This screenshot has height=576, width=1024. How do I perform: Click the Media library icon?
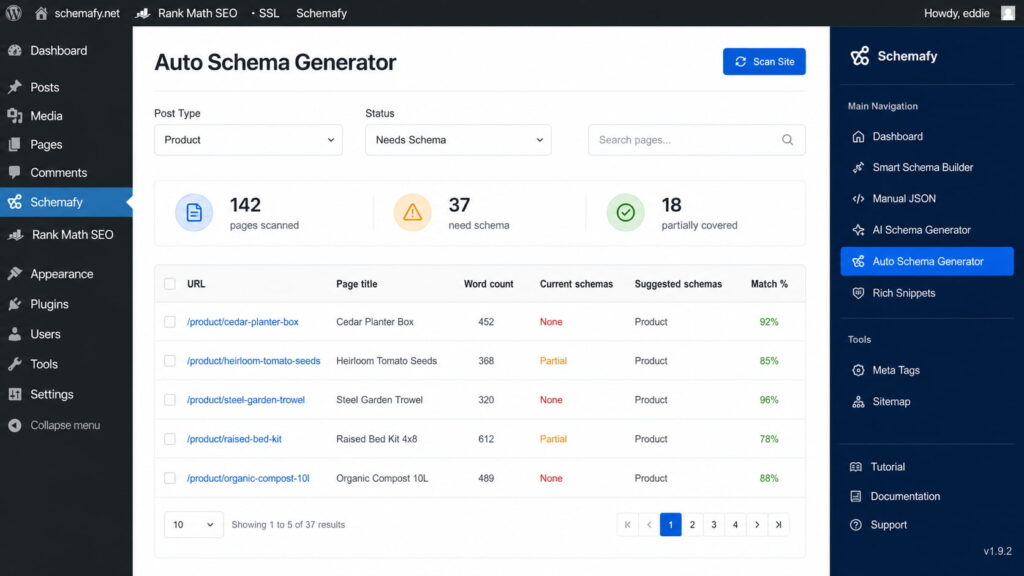pos(15,116)
